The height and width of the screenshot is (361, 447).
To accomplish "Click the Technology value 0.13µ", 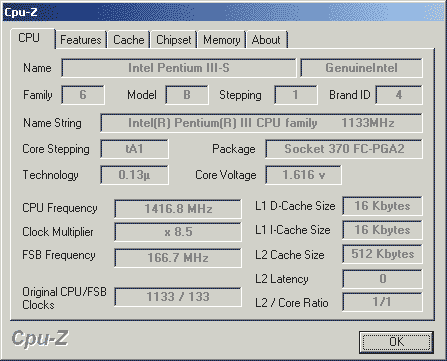I will click(x=134, y=175).
